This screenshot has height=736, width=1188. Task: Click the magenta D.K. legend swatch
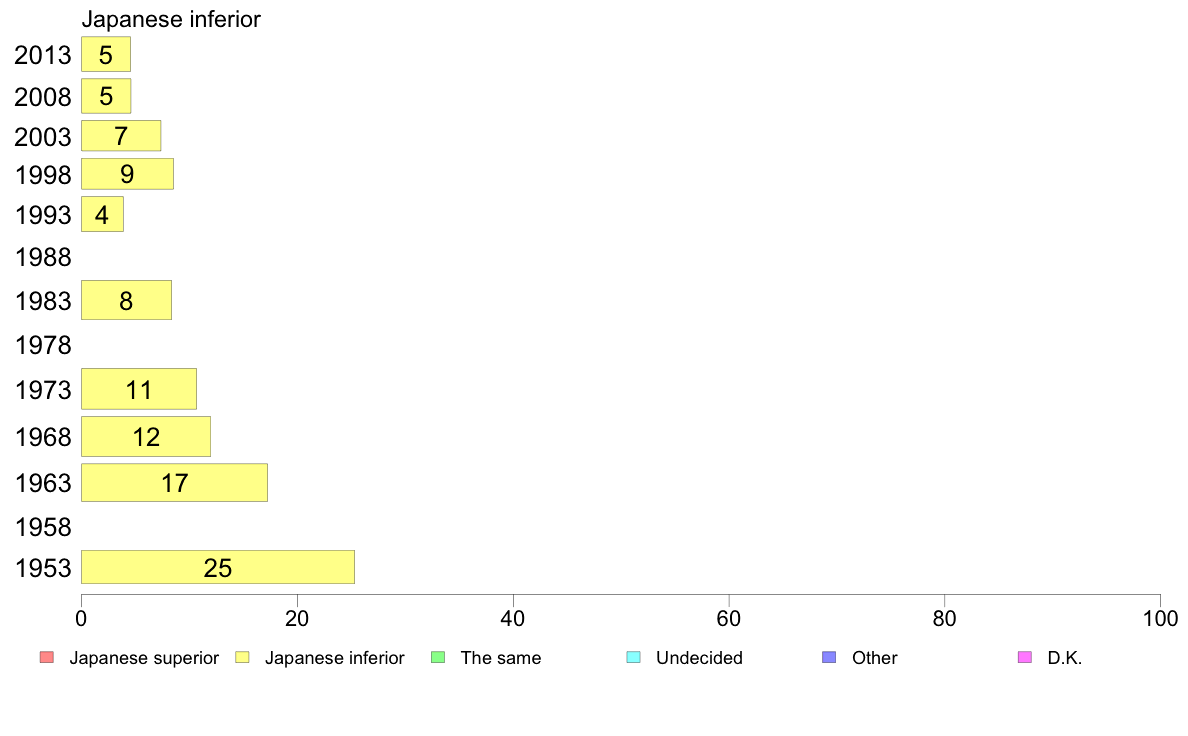pyautogui.click(x=1024, y=657)
